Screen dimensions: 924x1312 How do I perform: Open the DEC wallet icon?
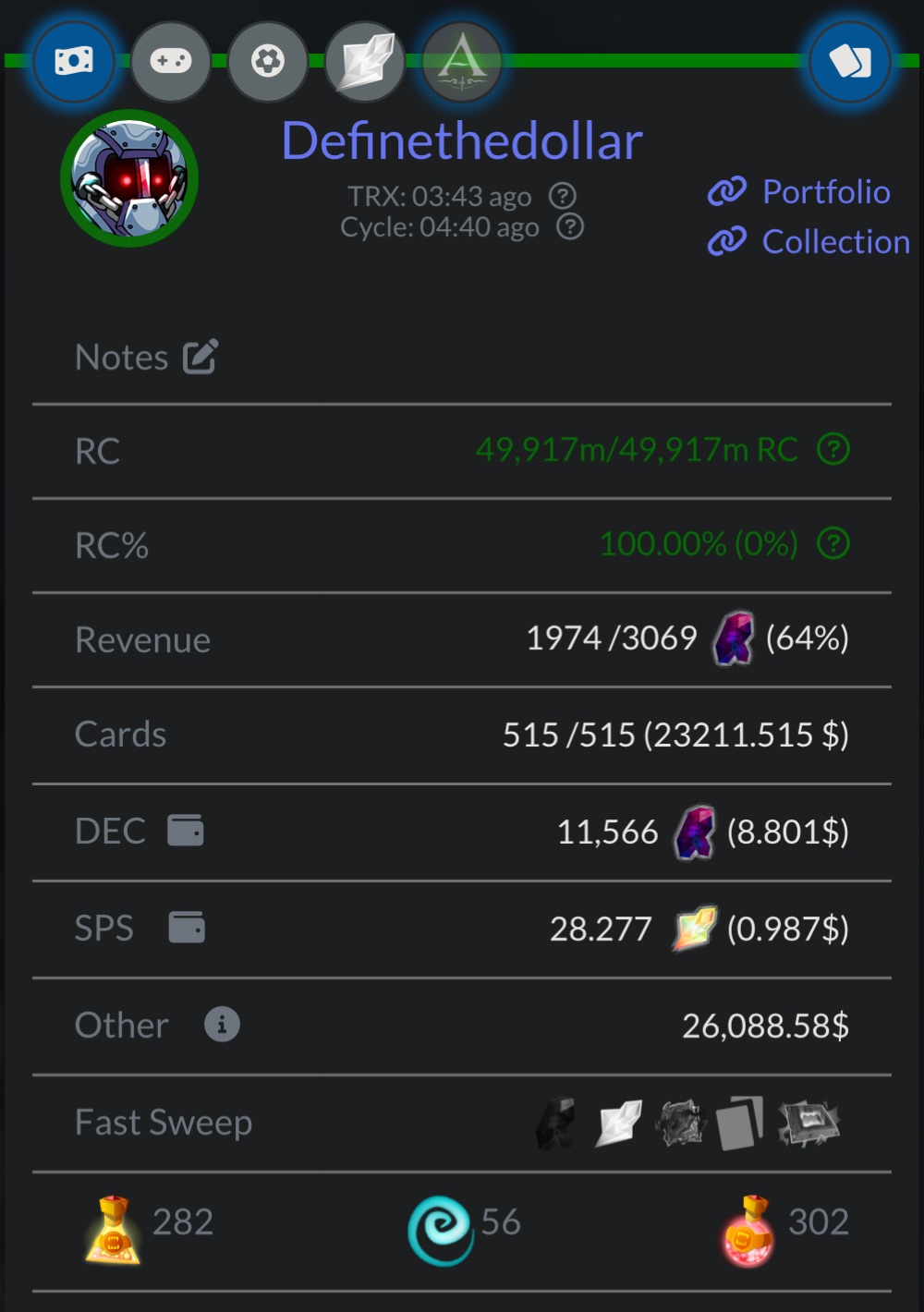(x=186, y=831)
